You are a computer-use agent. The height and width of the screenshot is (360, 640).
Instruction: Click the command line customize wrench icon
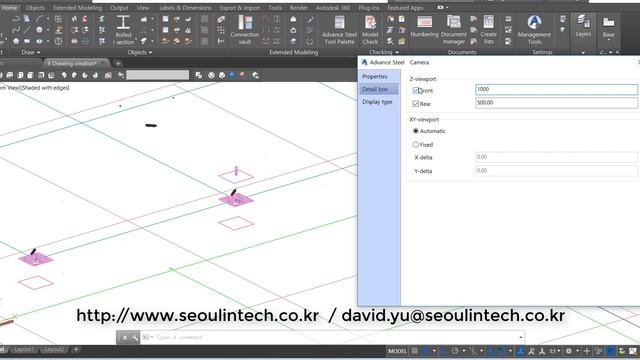coord(134,338)
